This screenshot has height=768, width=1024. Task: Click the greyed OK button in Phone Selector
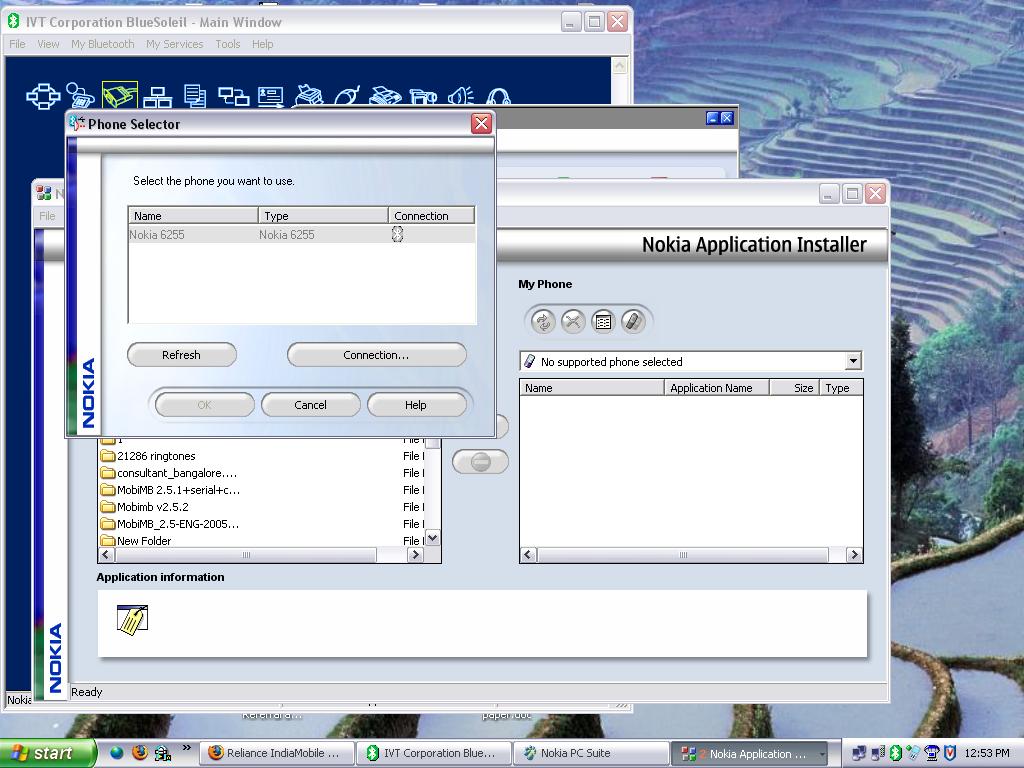[x=204, y=405]
